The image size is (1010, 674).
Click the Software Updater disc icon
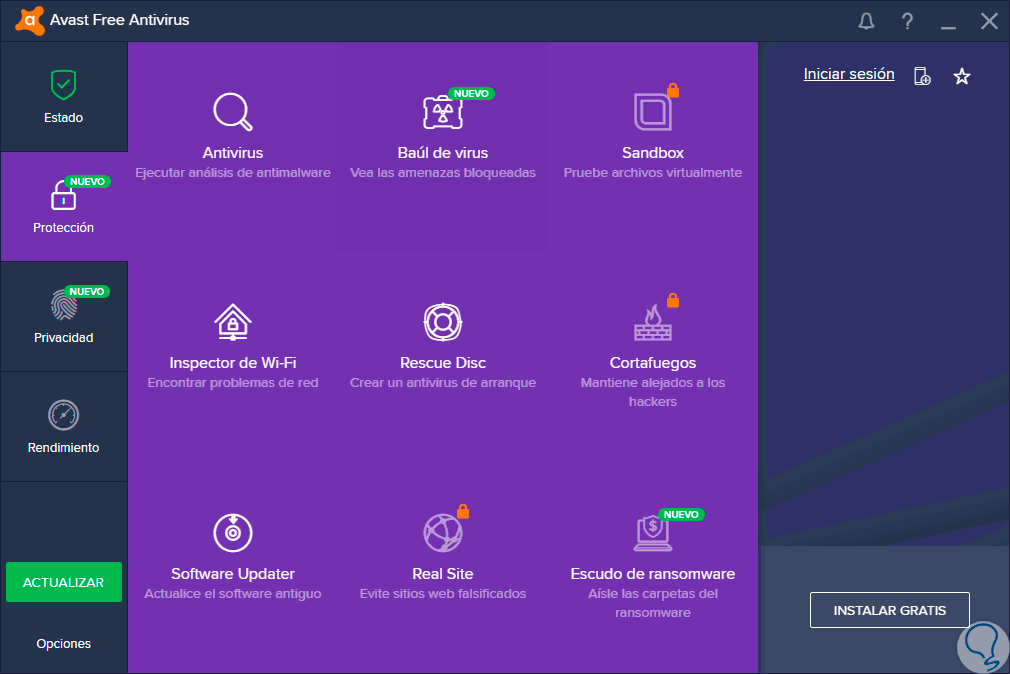click(x=233, y=533)
